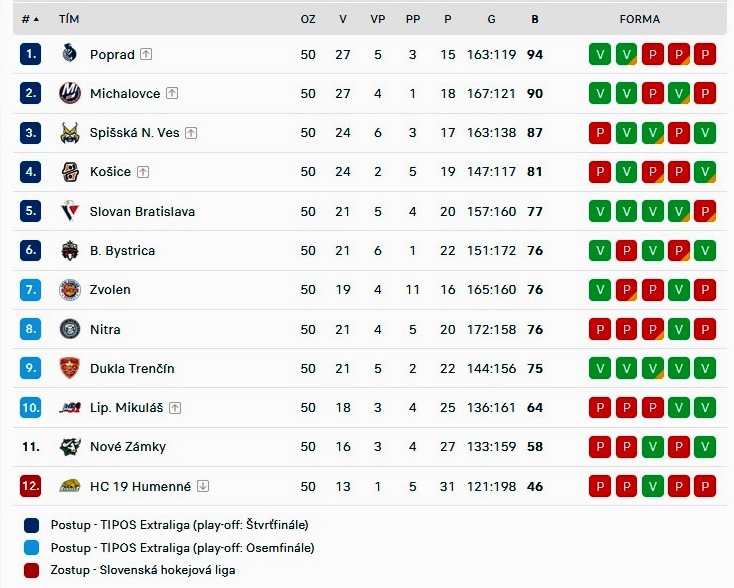Screen dimensions: 734x588
Task: Click the FORMA column header
Action: [639, 19]
